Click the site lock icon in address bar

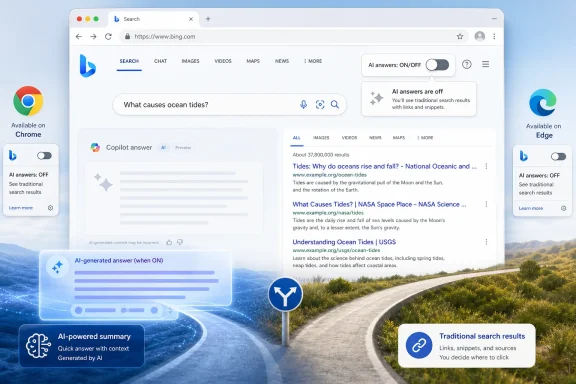click(x=127, y=36)
